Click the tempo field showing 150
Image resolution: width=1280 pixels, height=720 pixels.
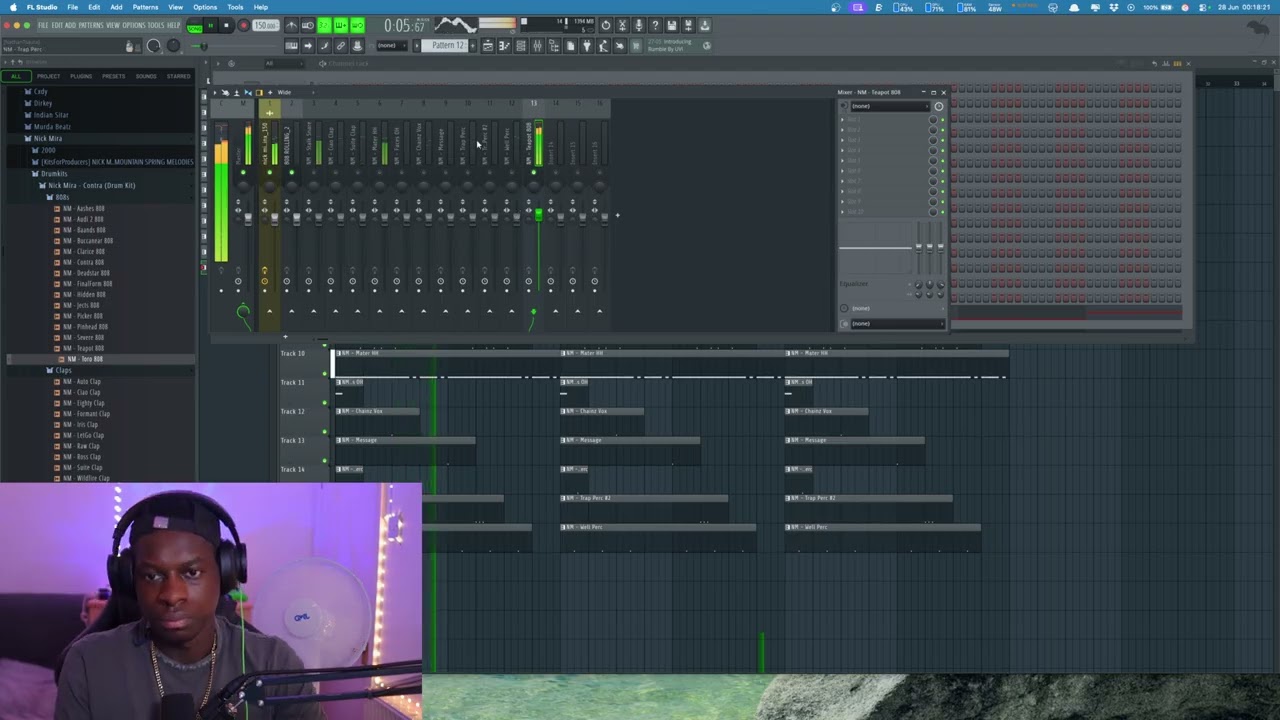coord(265,25)
